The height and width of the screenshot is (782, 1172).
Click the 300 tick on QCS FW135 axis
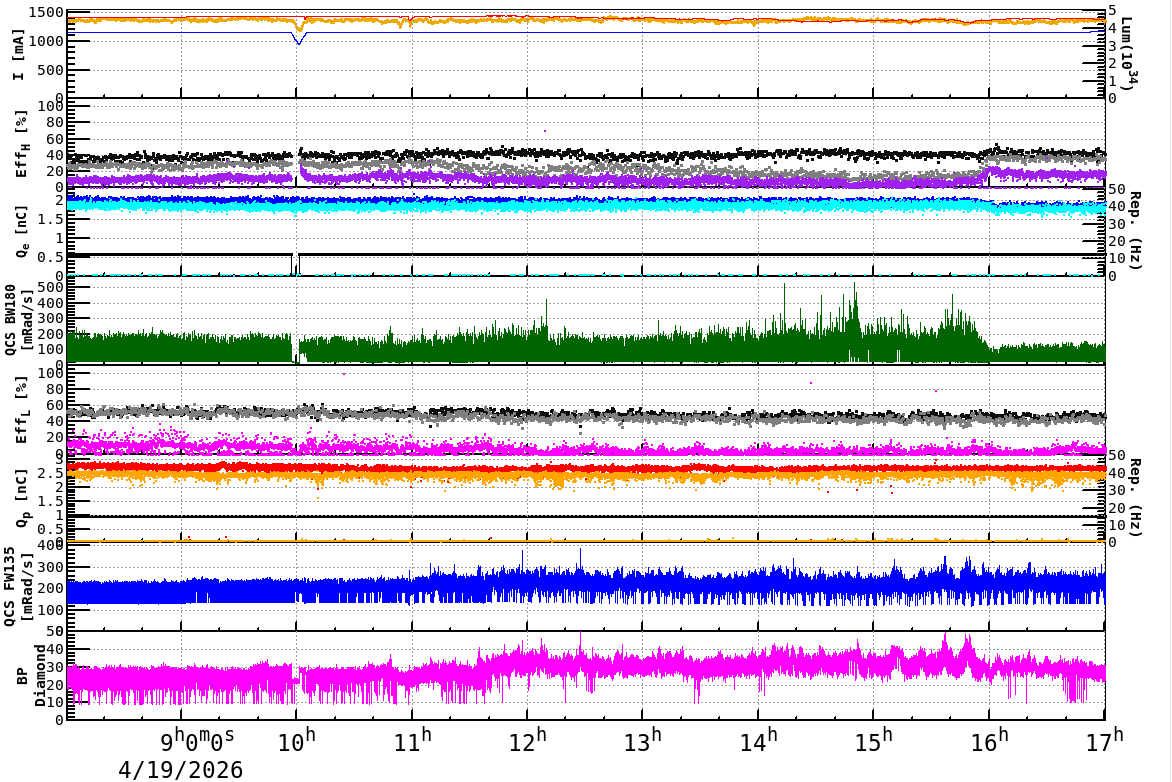point(52,567)
